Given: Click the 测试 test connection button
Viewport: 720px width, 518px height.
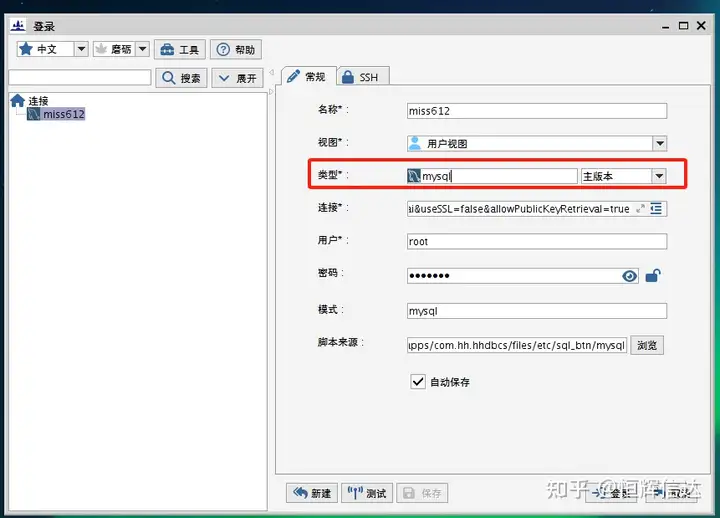Looking at the screenshot, I should pyautogui.click(x=367, y=493).
